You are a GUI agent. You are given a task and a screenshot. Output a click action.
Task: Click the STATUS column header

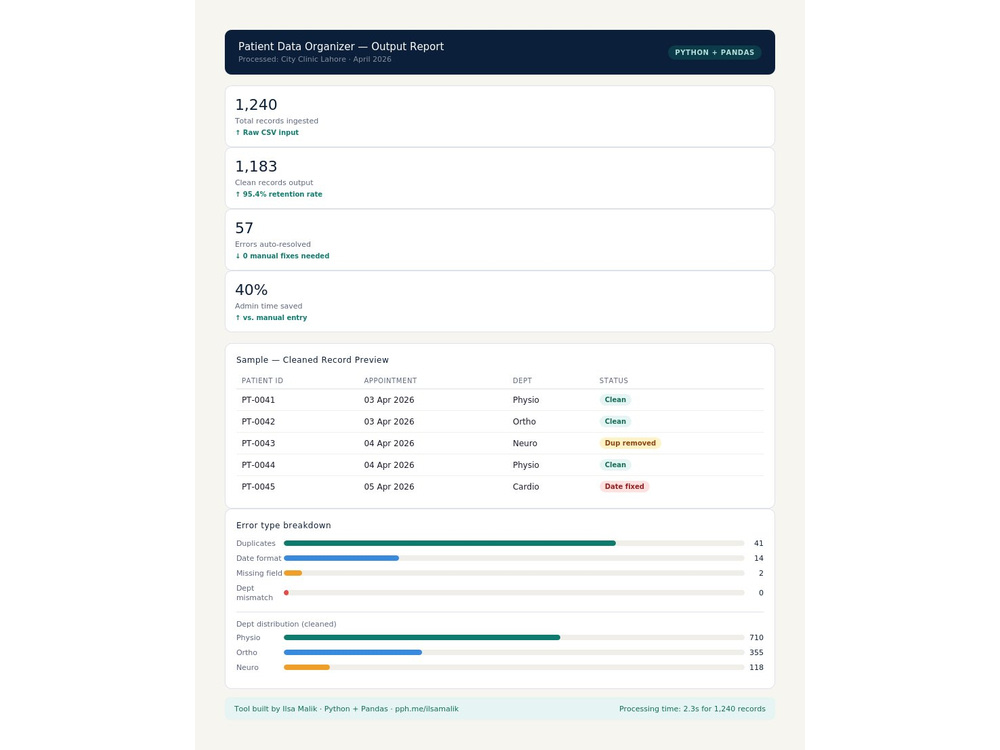point(614,381)
